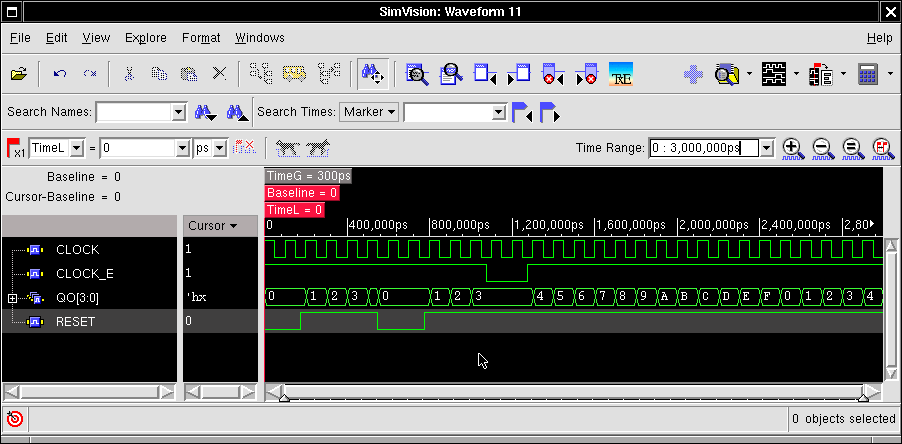Open the Format menu
The height and width of the screenshot is (444, 902).
tap(201, 38)
